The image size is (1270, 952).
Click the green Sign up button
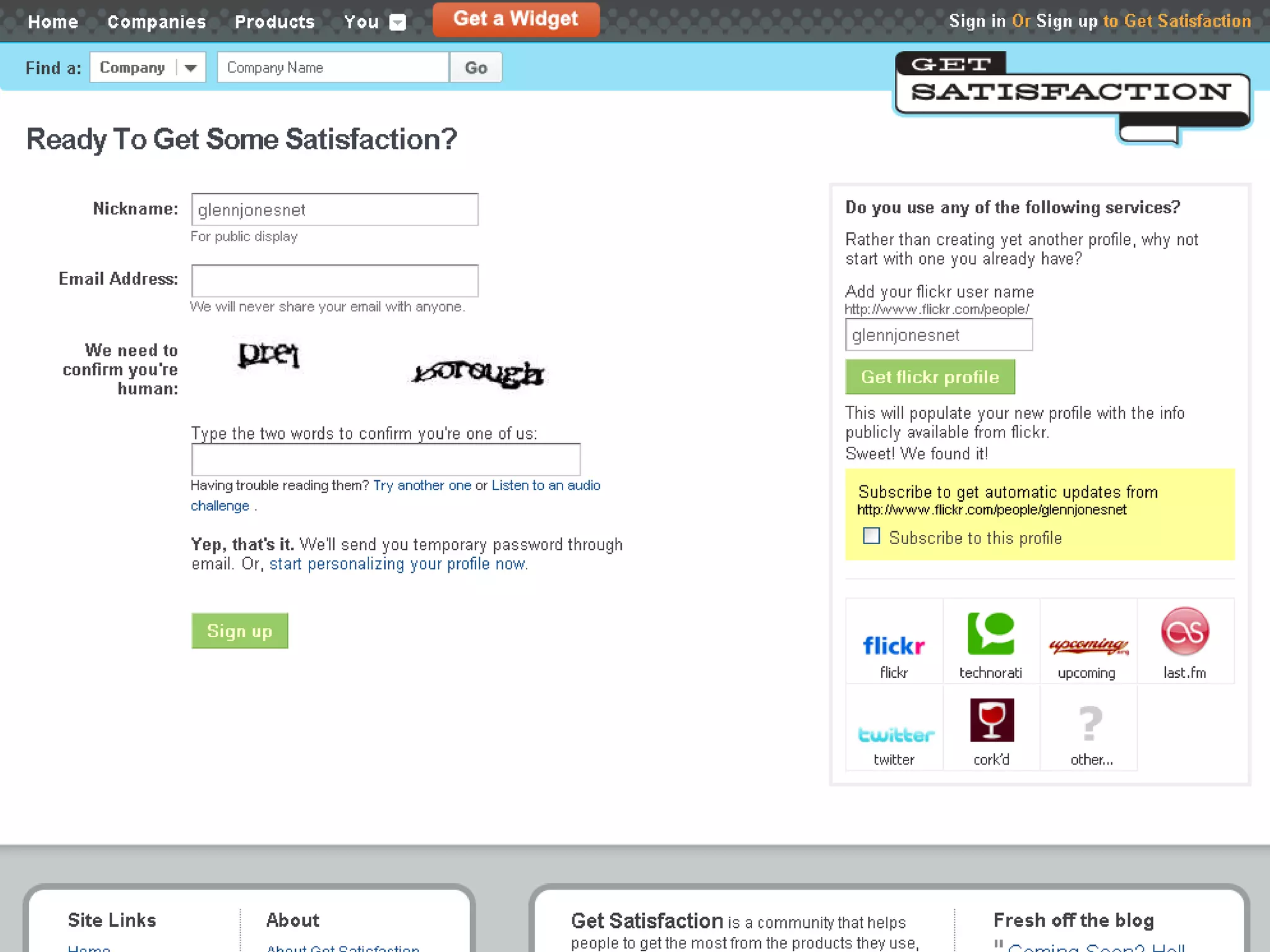[x=240, y=631]
